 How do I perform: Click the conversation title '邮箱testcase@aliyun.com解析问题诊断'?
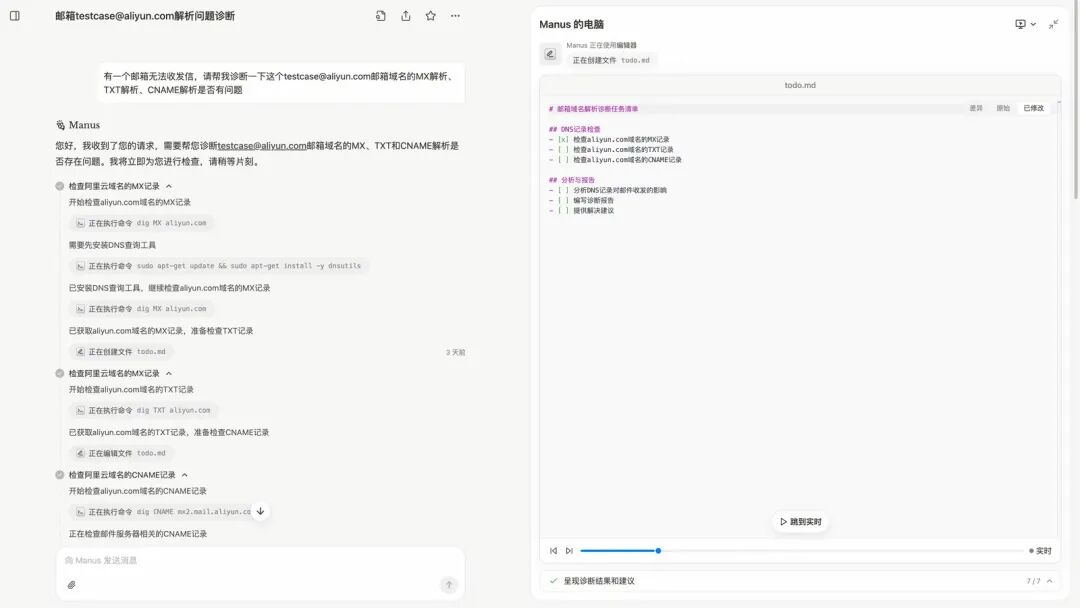[x=145, y=16]
